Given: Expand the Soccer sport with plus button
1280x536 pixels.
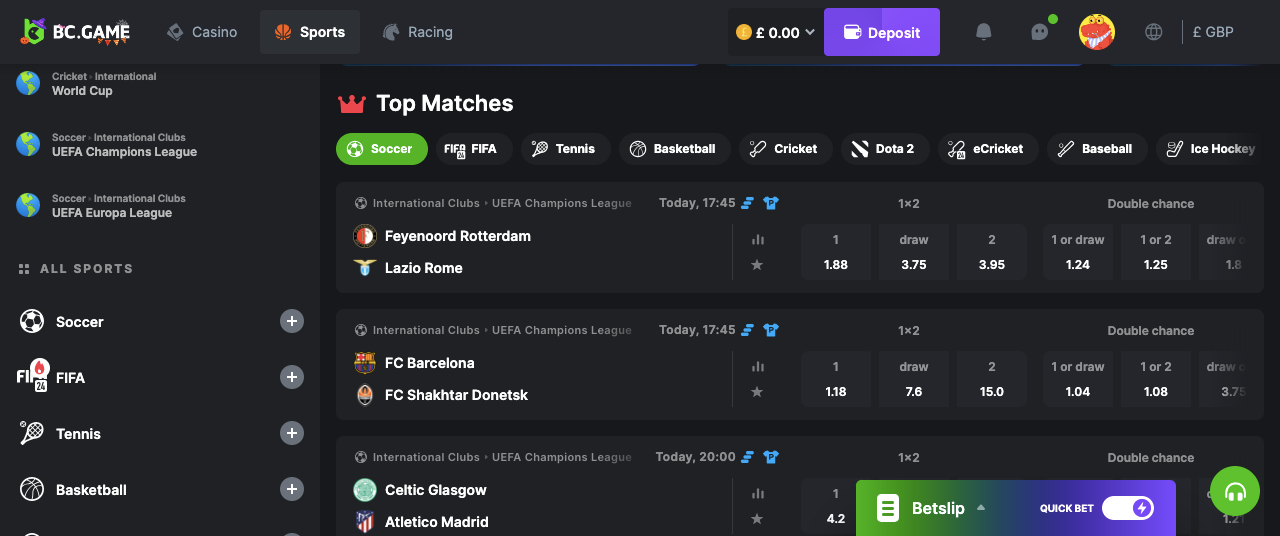Looking at the screenshot, I should pyautogui.click(x=291, y=321).
